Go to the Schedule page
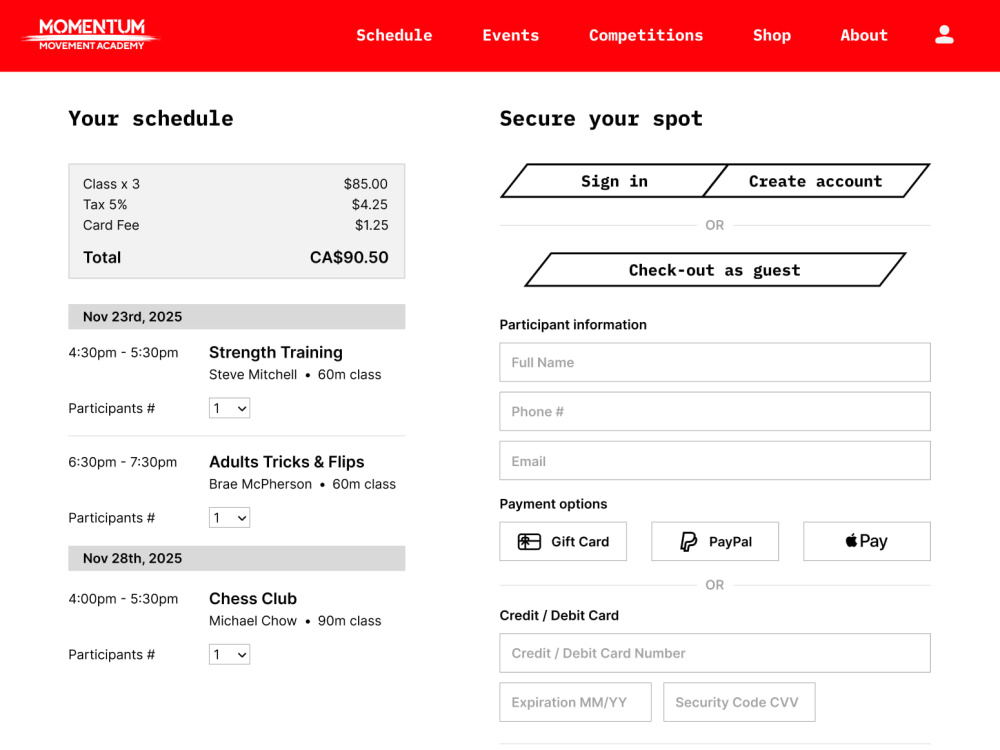Screen dimensions: 1000x750 click(x=393, y=35)
